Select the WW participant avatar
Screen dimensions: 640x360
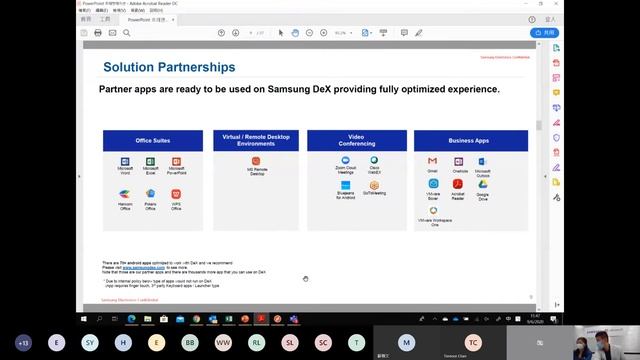(x=223, y=343)
